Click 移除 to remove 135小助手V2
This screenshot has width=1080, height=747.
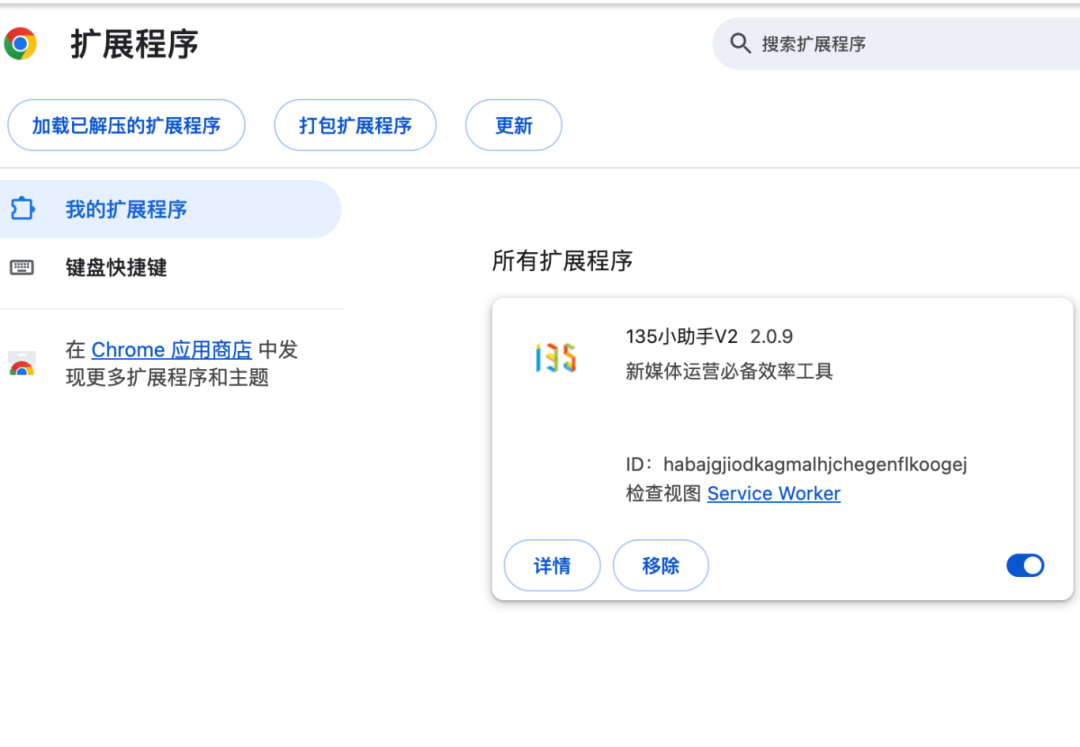point(661,565)
